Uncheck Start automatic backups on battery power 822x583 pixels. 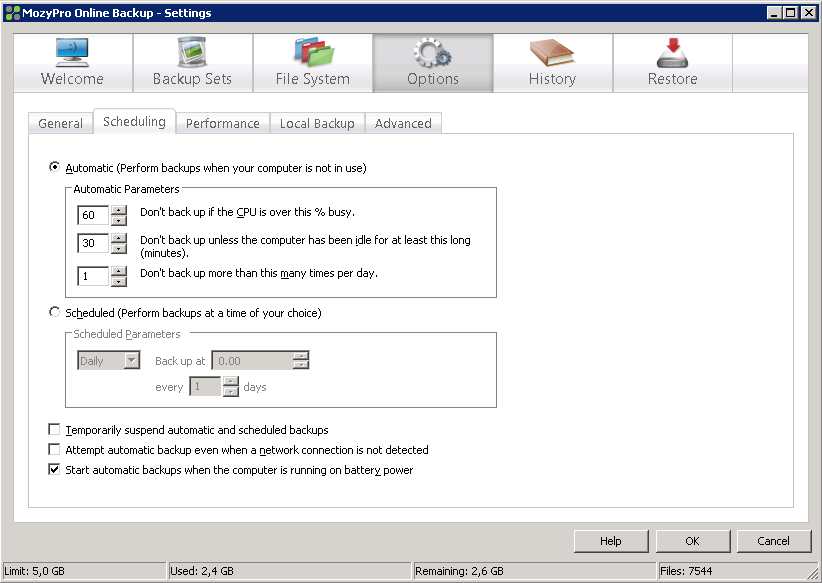tap(54, 470)
